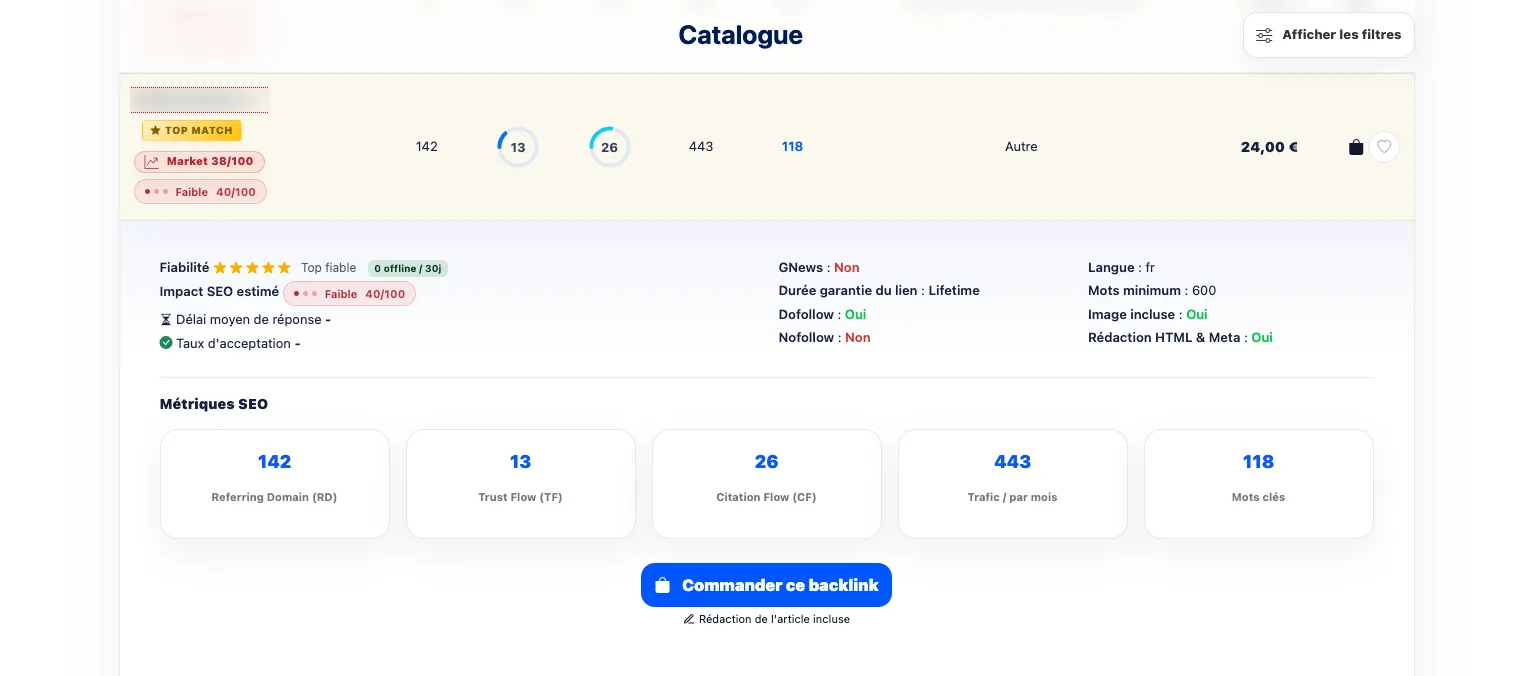Click the Impact SEO estimé Faible 40/100 badge
Viewport: 1530px width, 676px height.
tap(350, 294)
